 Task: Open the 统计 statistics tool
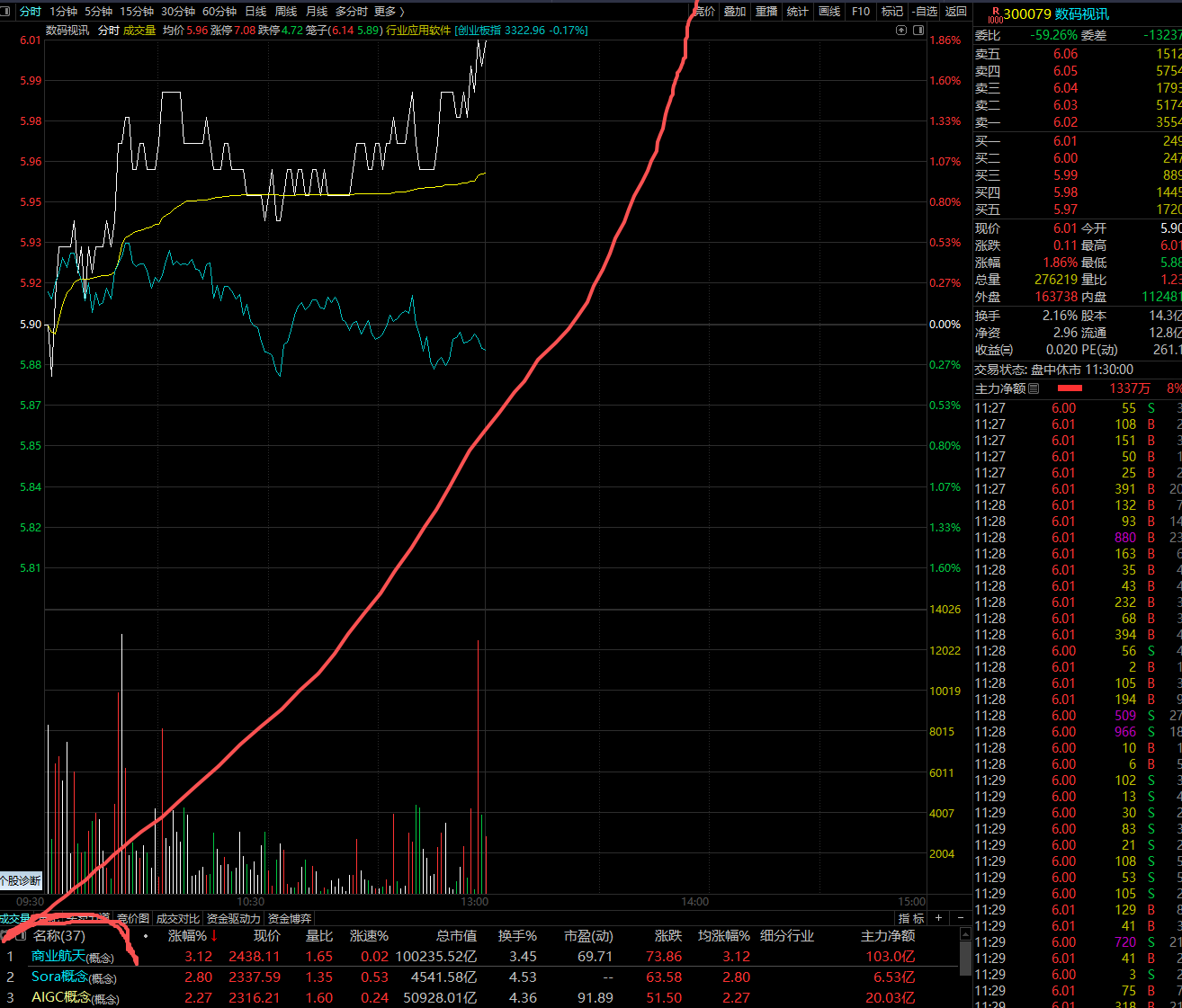(x=798, y=12)
